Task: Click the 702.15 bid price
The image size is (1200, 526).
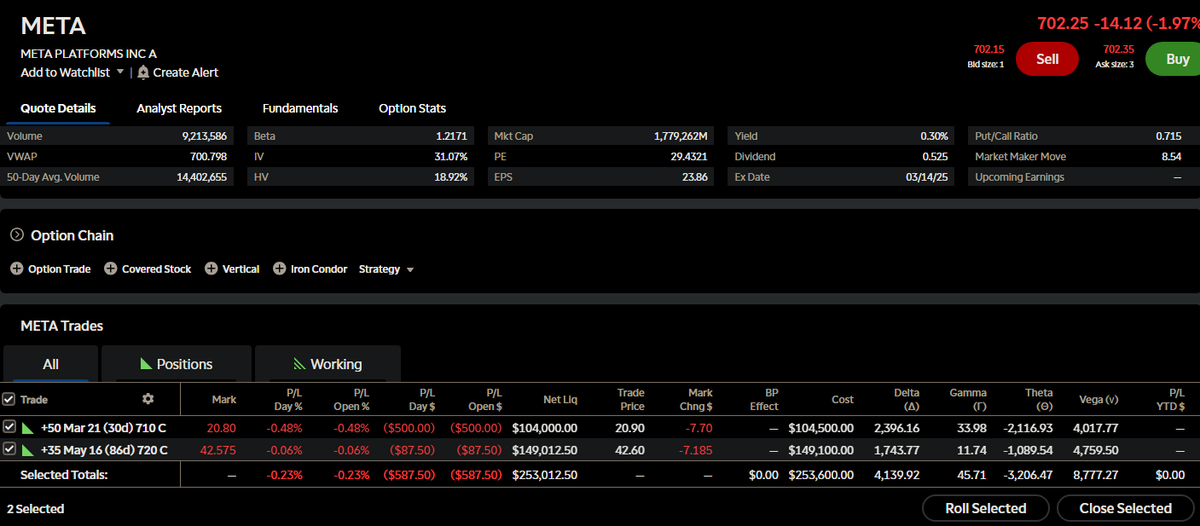Action: [988, 49]
